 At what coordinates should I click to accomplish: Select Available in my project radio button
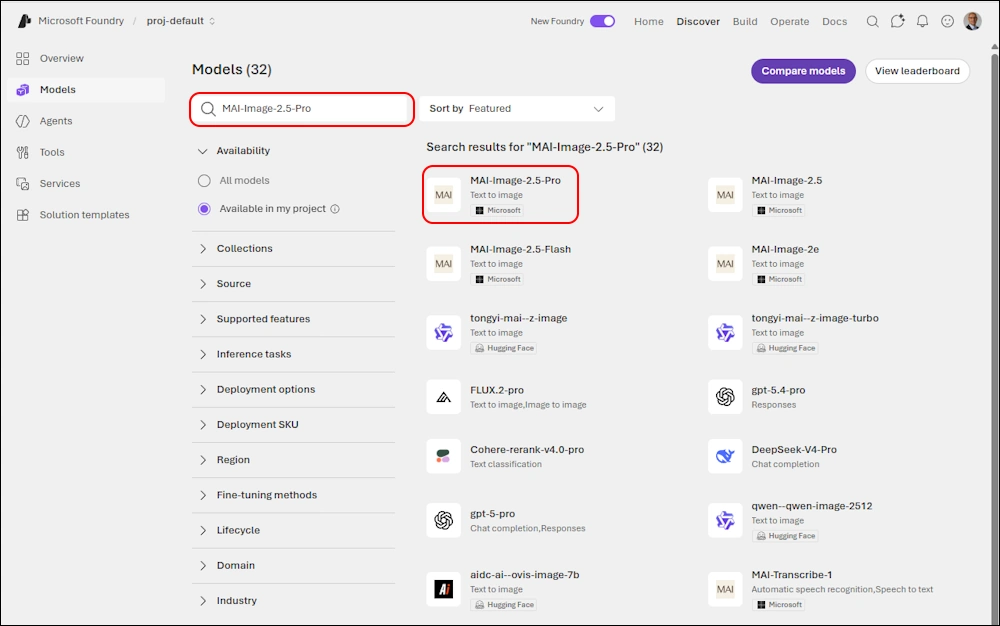coord(204,209)
